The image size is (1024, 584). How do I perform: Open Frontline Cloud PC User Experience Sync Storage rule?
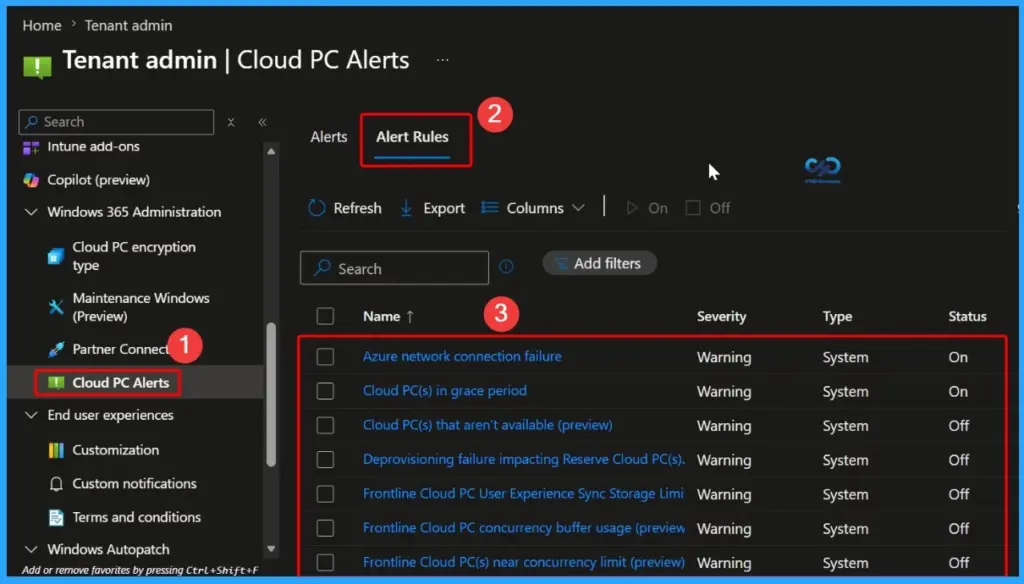coord(523,494)
